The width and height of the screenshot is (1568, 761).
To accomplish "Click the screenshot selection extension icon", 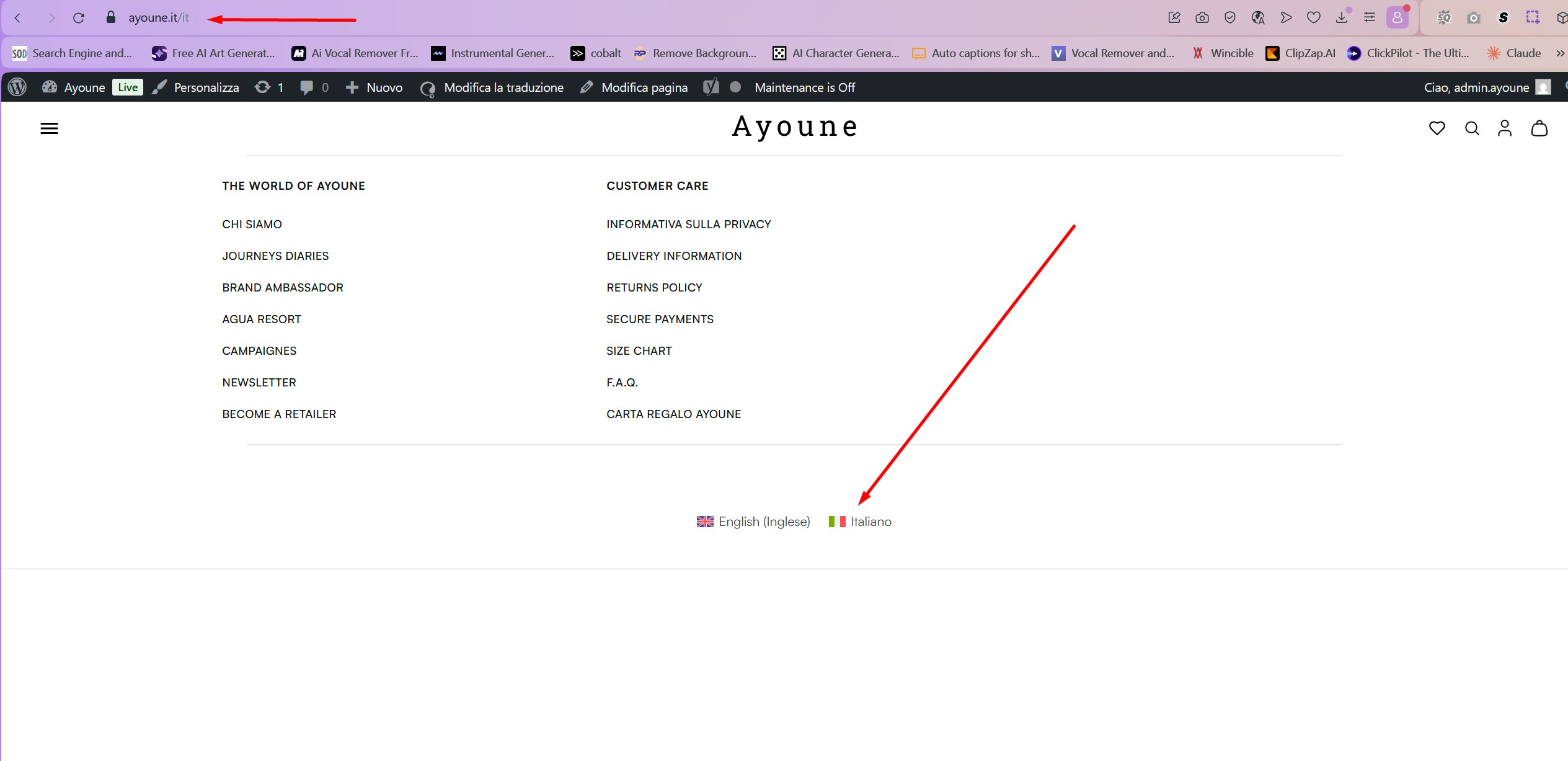I will [x=1533, y=17].
